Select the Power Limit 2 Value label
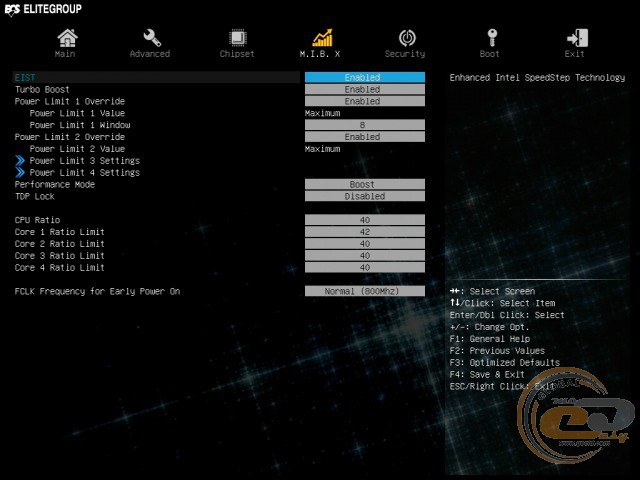 click(77, 149)
